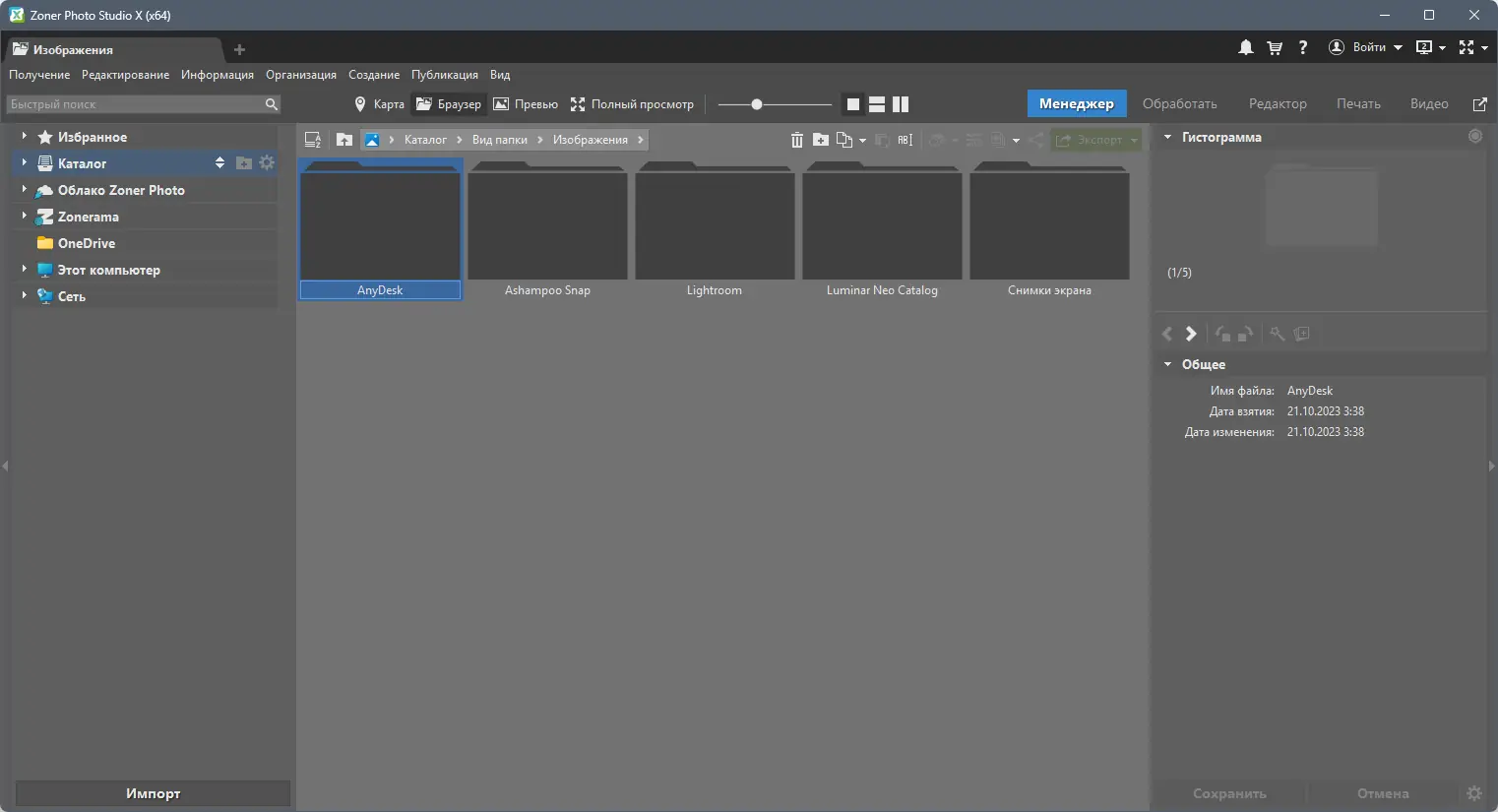1498x812 pixels.
Task: Select single-pane browser layout
Action: click(853, 104)
